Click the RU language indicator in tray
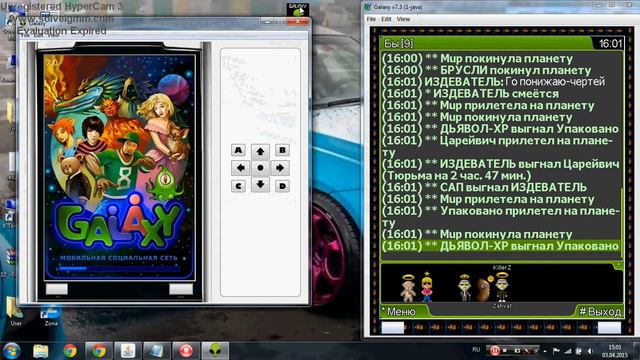640x360 pixels. (476, 350)
